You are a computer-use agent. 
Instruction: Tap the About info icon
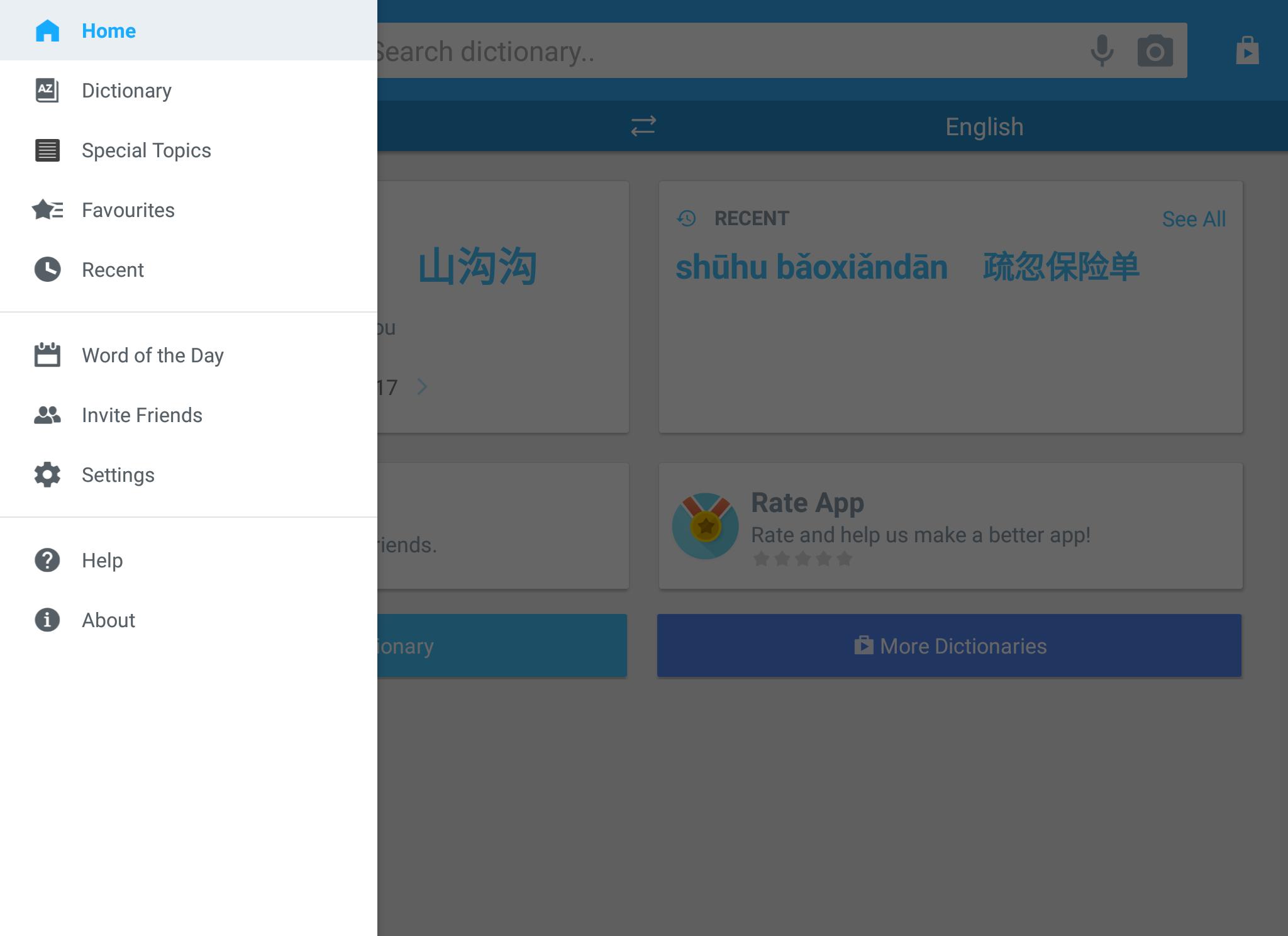click(x=47, y=620)
